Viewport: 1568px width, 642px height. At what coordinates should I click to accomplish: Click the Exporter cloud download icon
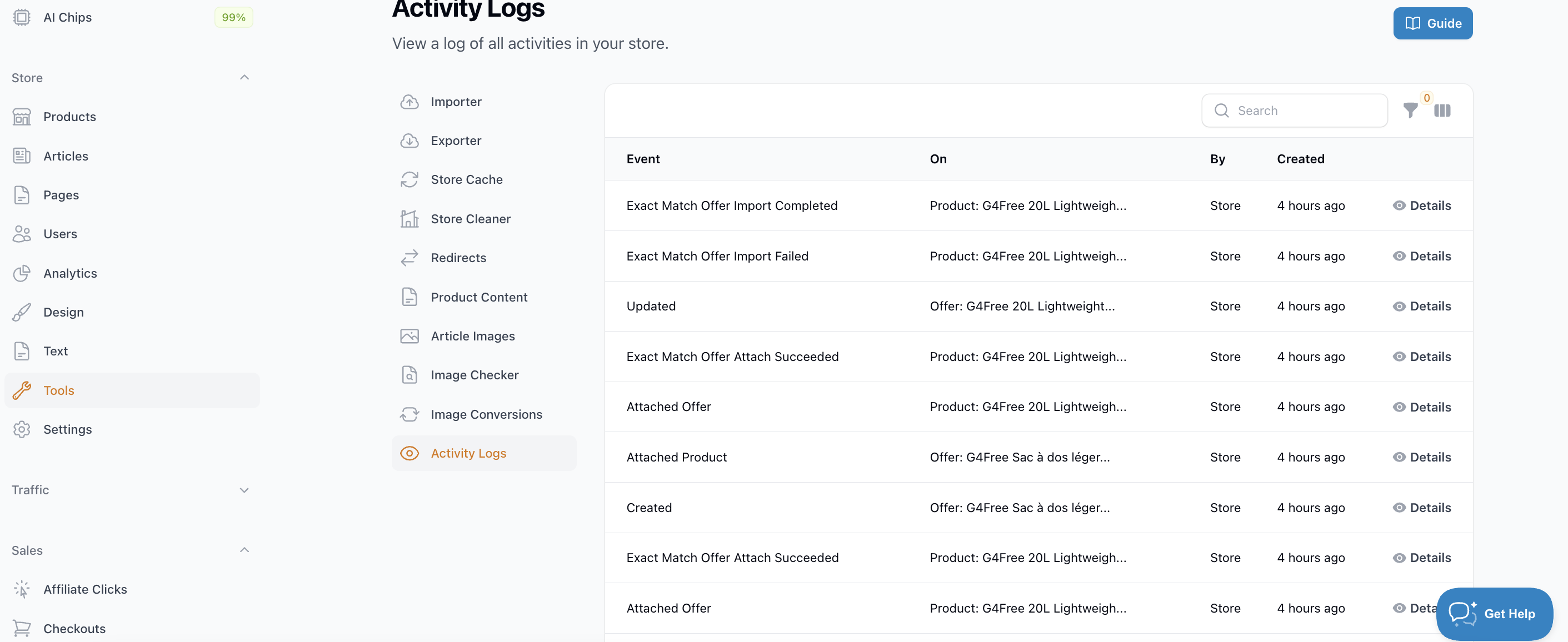tap(409, 141)
